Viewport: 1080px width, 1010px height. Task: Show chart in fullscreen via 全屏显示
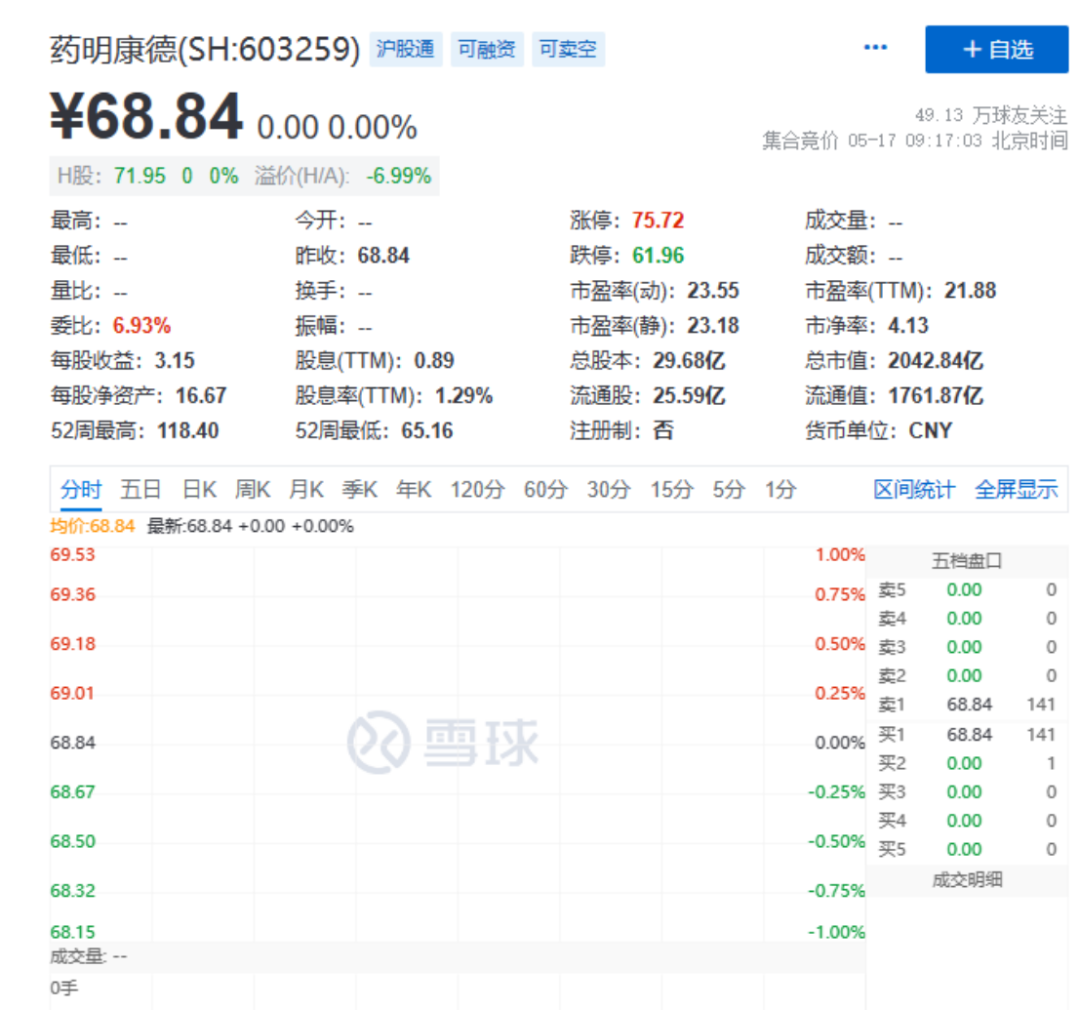1015,490
